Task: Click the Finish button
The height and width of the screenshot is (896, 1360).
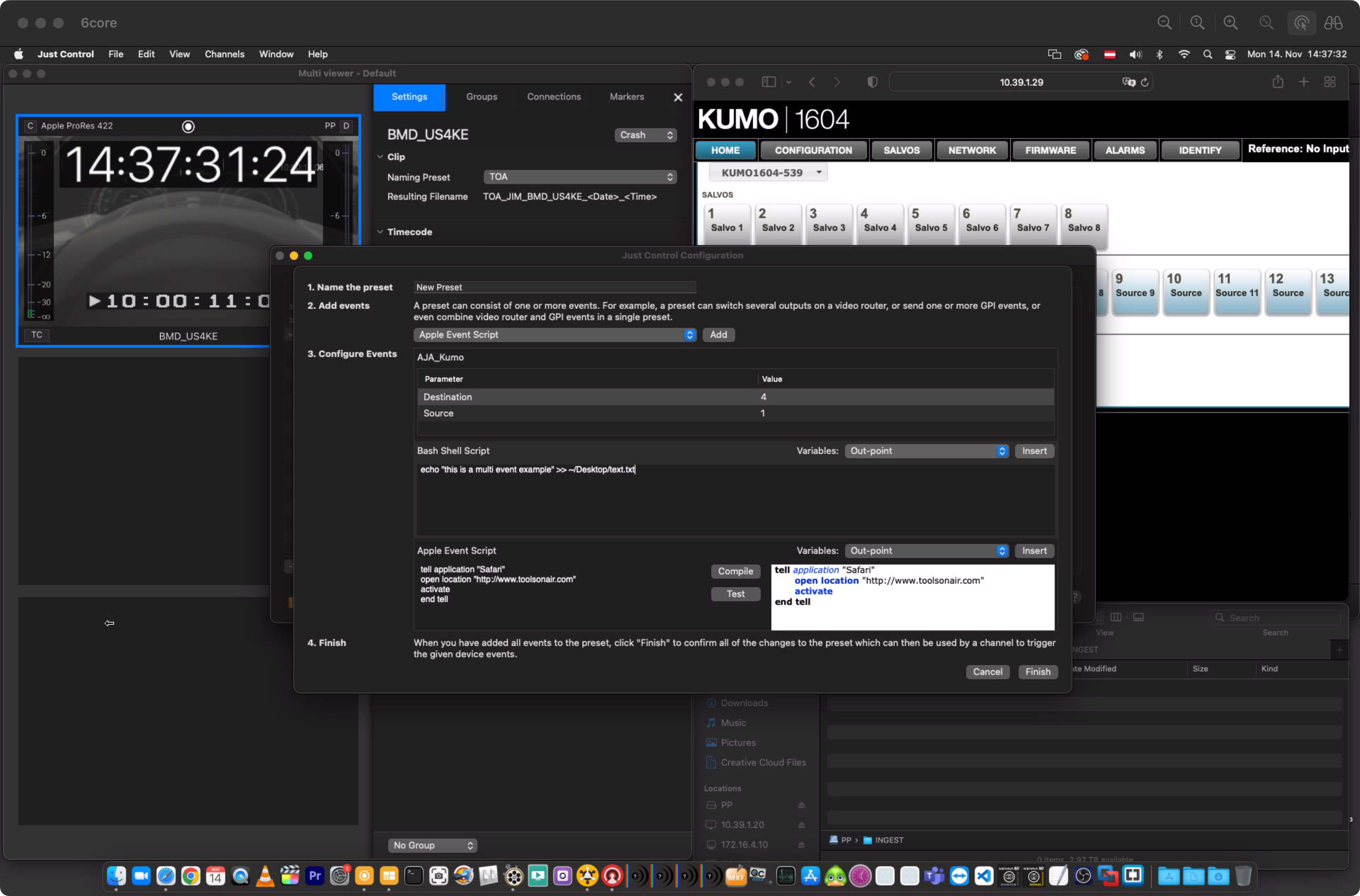Action: [1038, 672]
